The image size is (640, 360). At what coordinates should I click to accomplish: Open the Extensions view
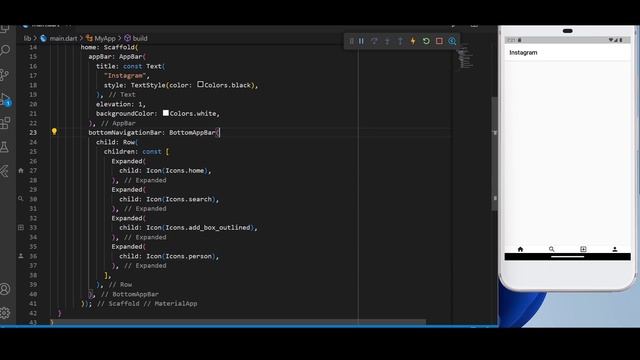pos(5,122)
